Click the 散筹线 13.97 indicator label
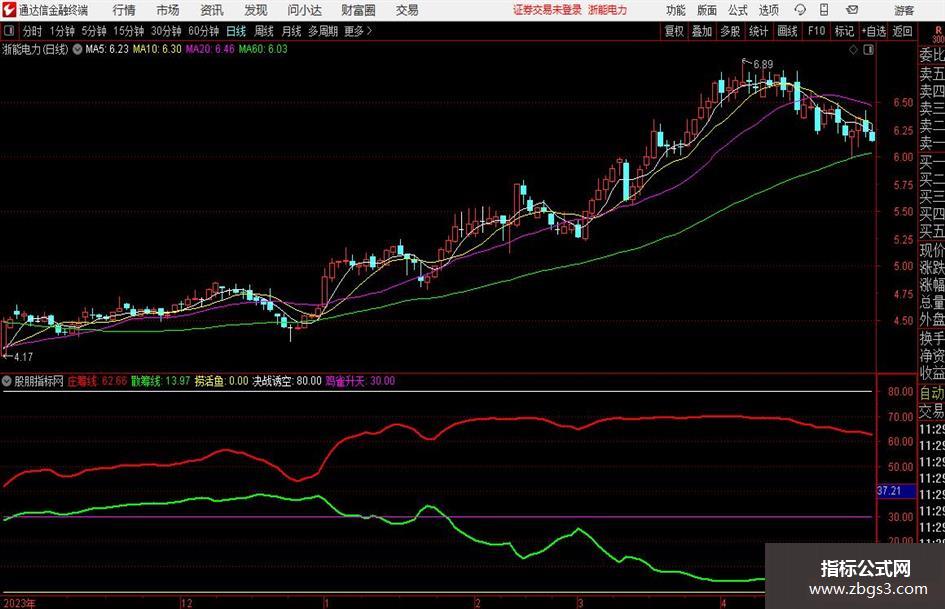Viewport: 945px width, 609px height. (x=160, y=381)
